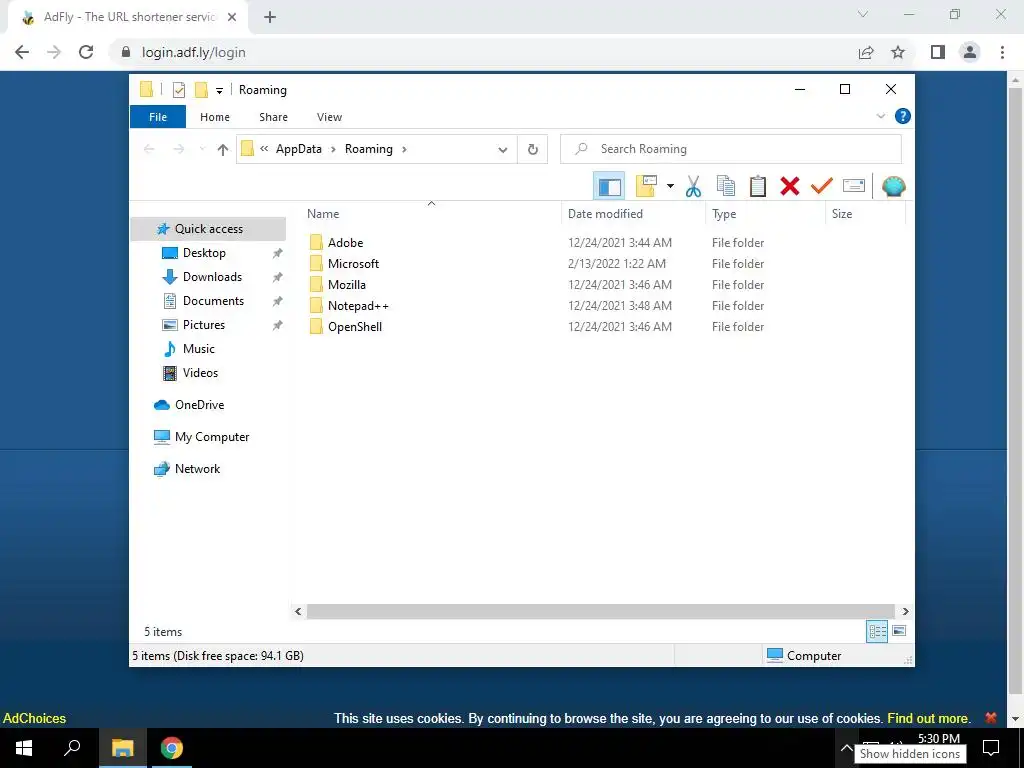Screen dimensions: 1024x768
Task: Open Documents in the navigation pane
Action: pos(213,301)
